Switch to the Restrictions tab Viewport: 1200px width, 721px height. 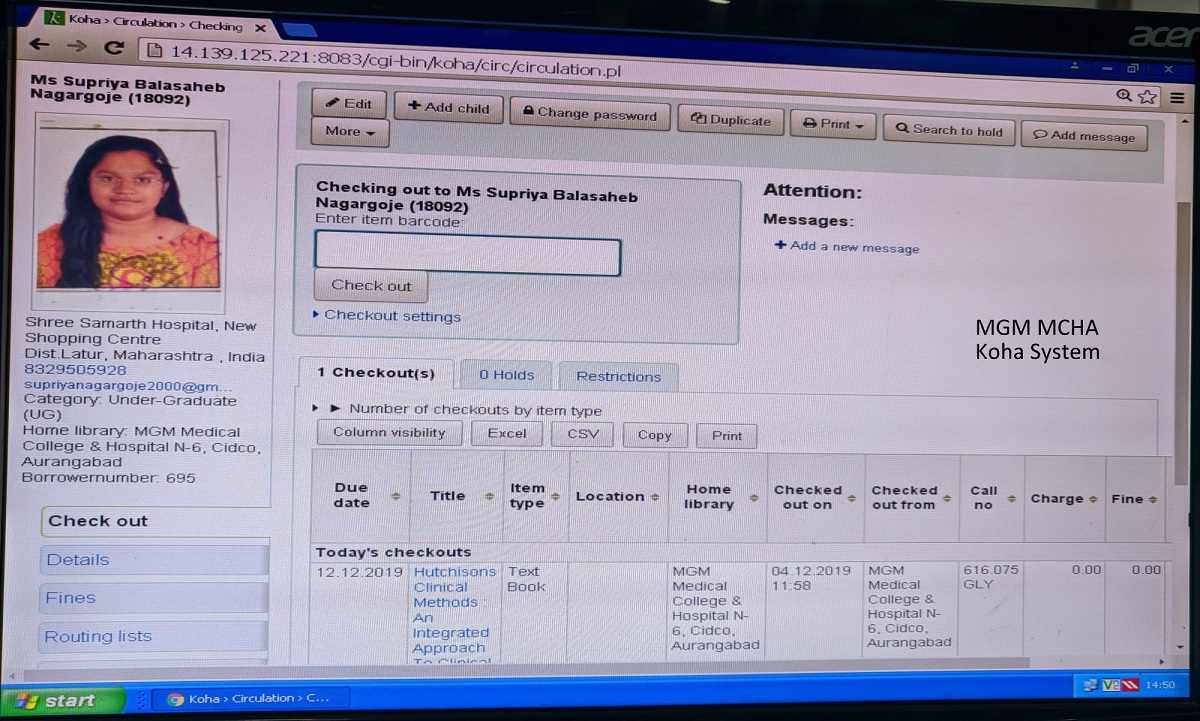[x=618, y=377]
